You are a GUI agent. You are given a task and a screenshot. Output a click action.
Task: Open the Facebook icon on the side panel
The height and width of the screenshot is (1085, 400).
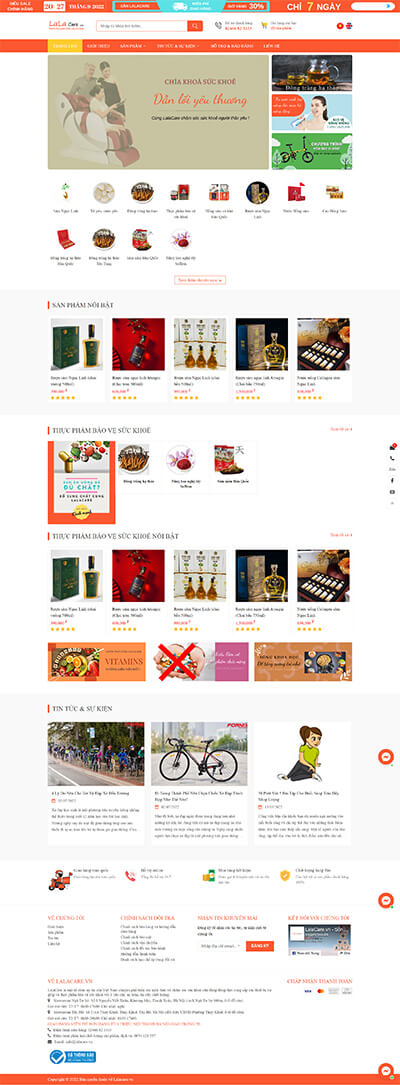coord(392,480)
